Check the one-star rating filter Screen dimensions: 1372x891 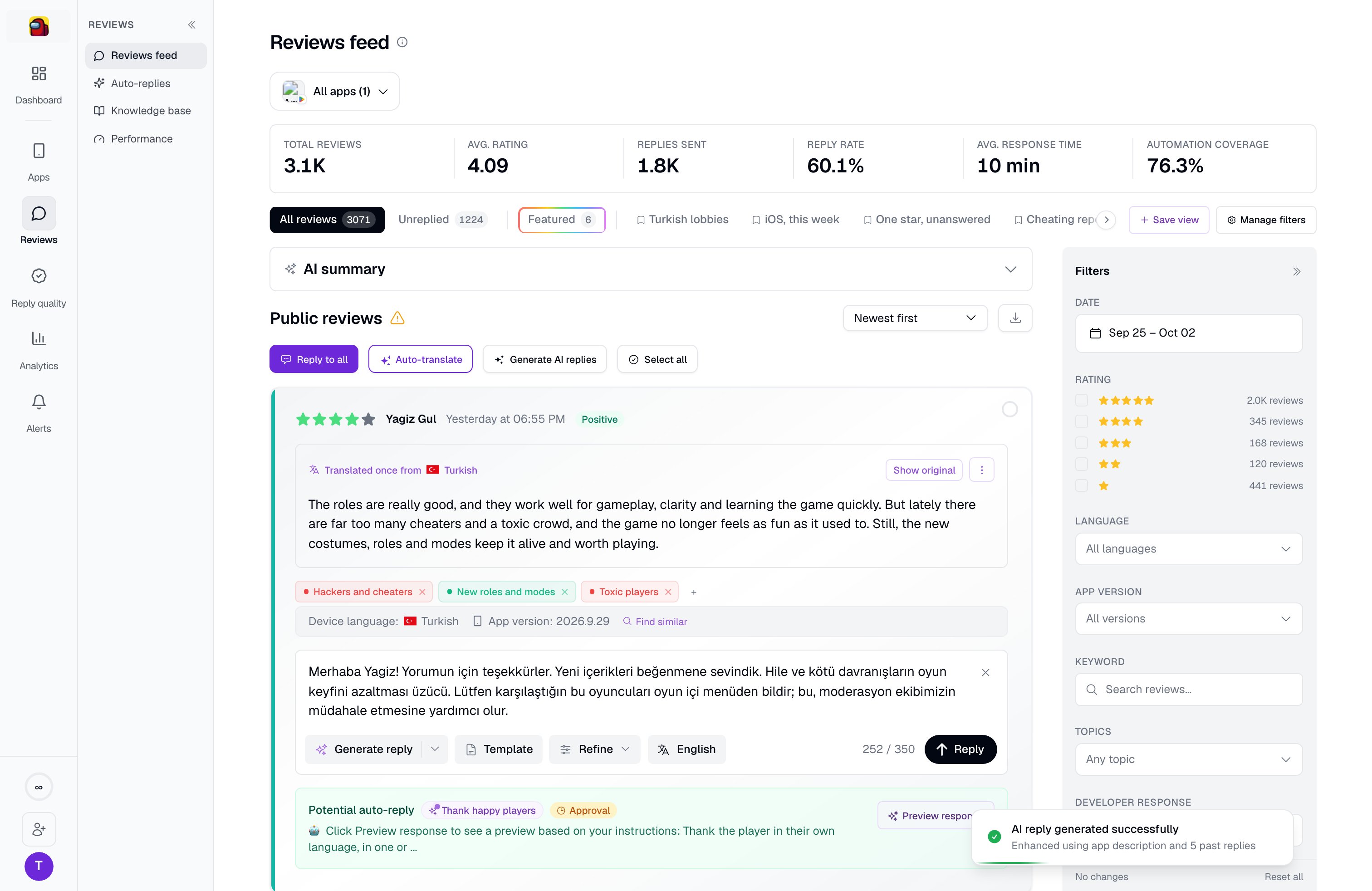[1082, 485]
